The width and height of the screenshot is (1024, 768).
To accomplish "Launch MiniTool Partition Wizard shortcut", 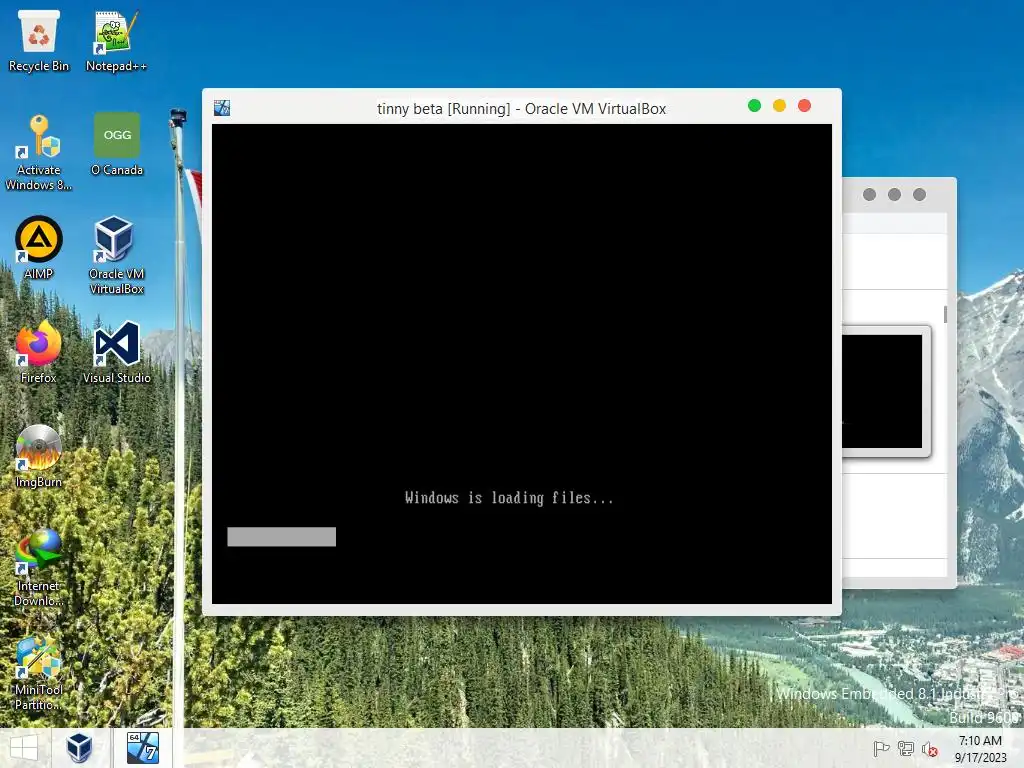I will coord(39,673).
